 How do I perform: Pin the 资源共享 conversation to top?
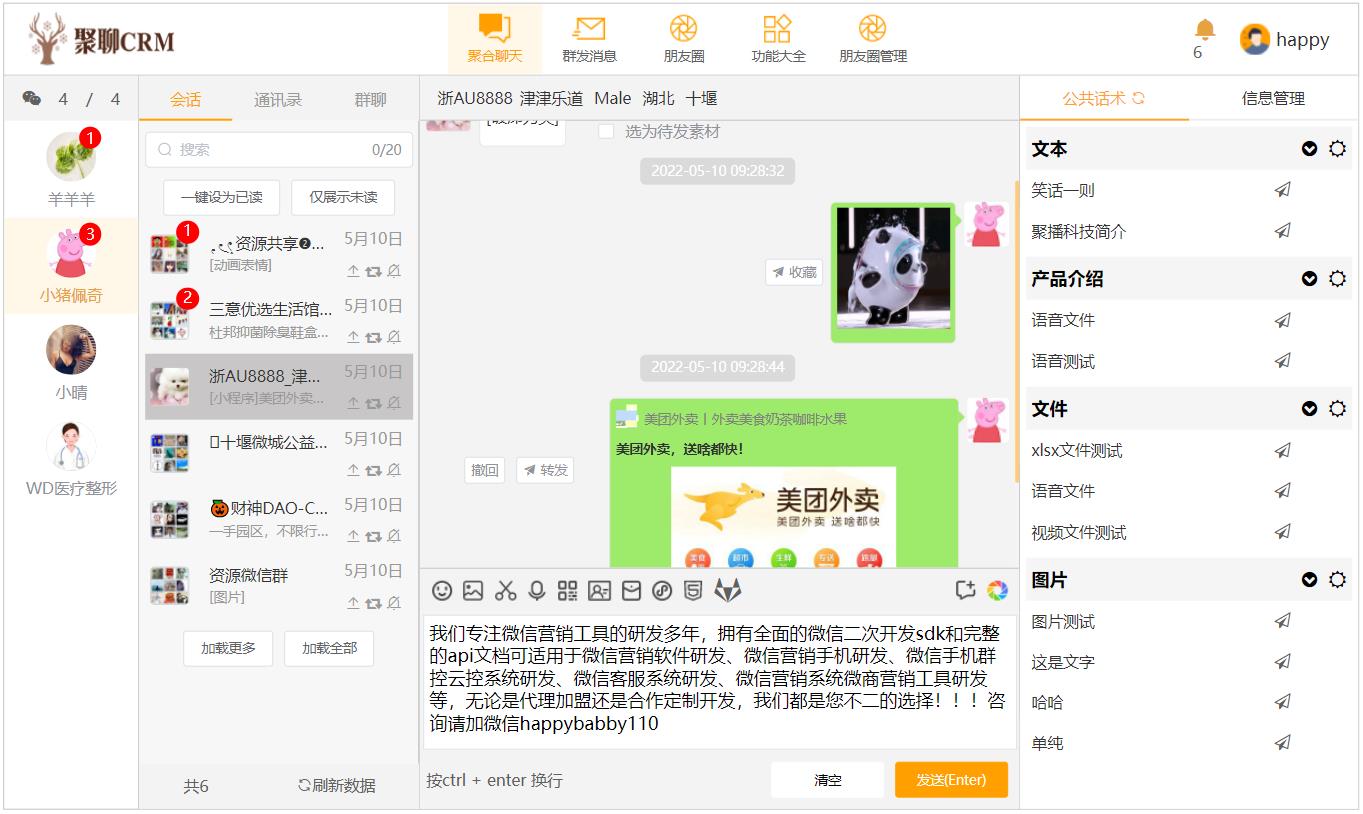(353, 271)
